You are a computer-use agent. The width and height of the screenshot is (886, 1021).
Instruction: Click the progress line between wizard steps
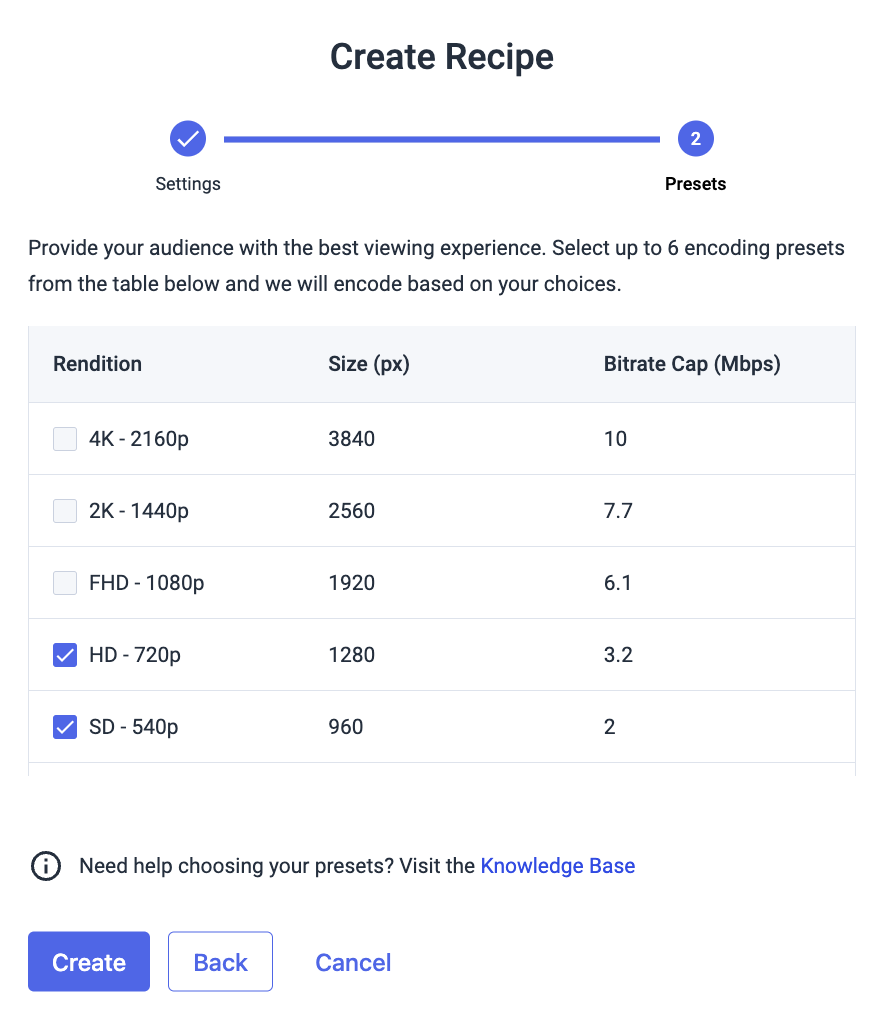pyautogui.click(x=442, y=139)
